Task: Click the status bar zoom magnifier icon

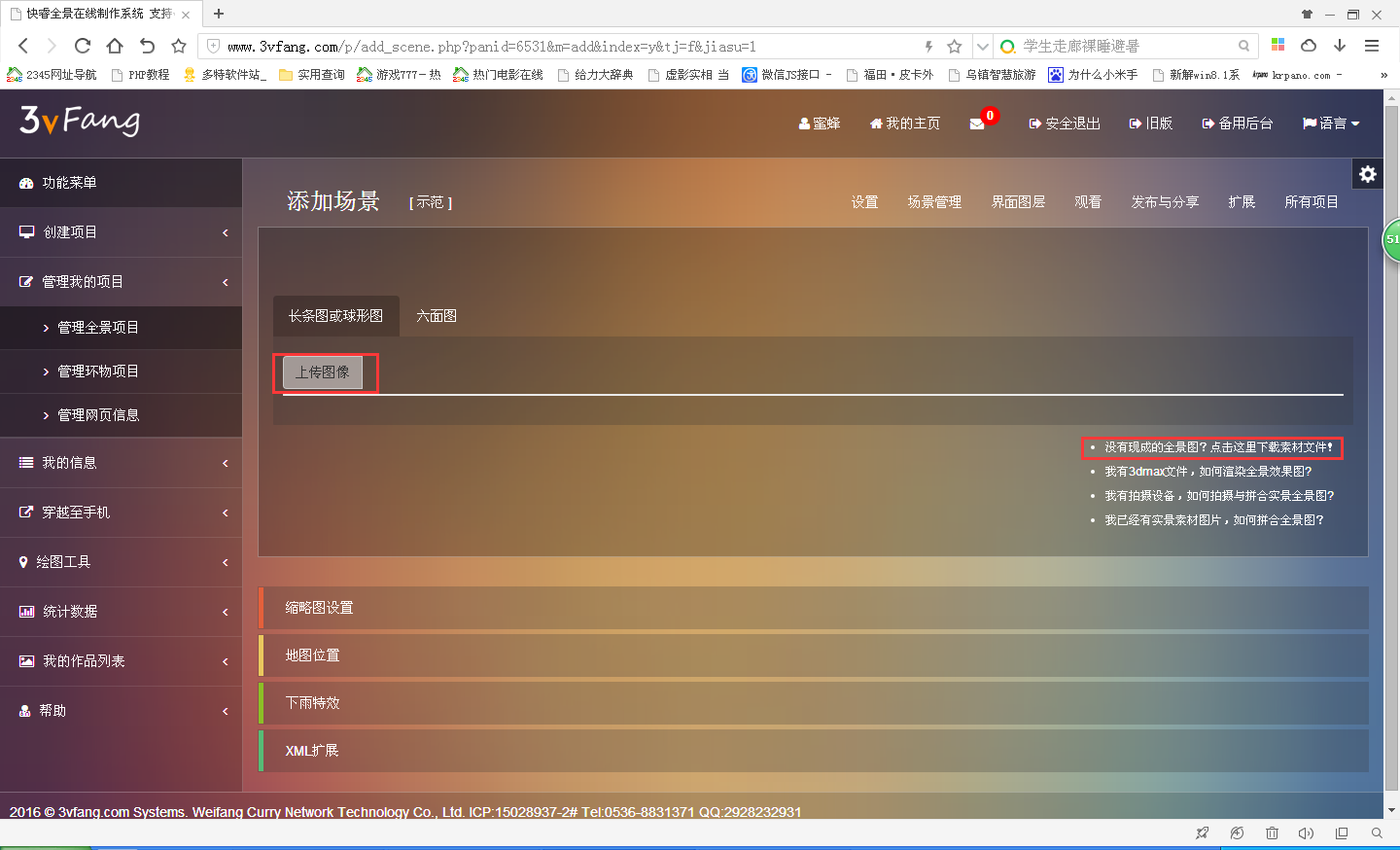Action: [x=1377, y=833]
